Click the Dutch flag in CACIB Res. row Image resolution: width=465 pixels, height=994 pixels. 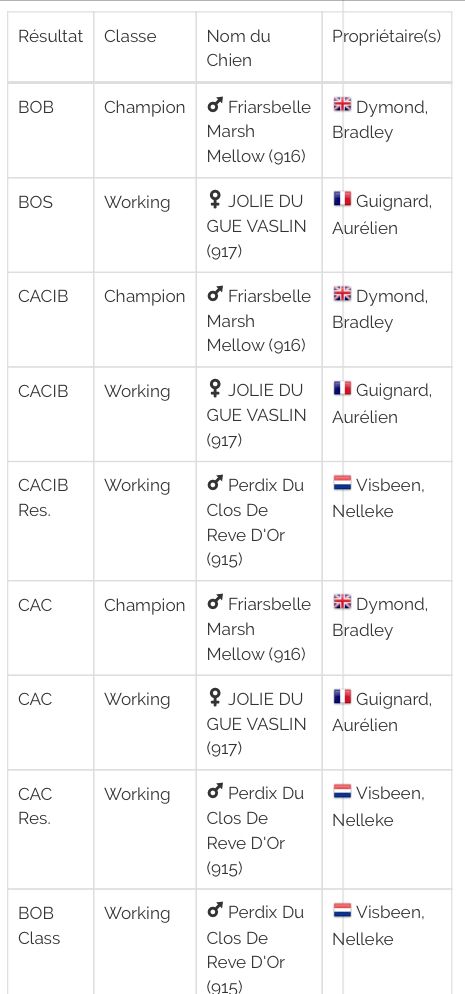tap(342, 483)
